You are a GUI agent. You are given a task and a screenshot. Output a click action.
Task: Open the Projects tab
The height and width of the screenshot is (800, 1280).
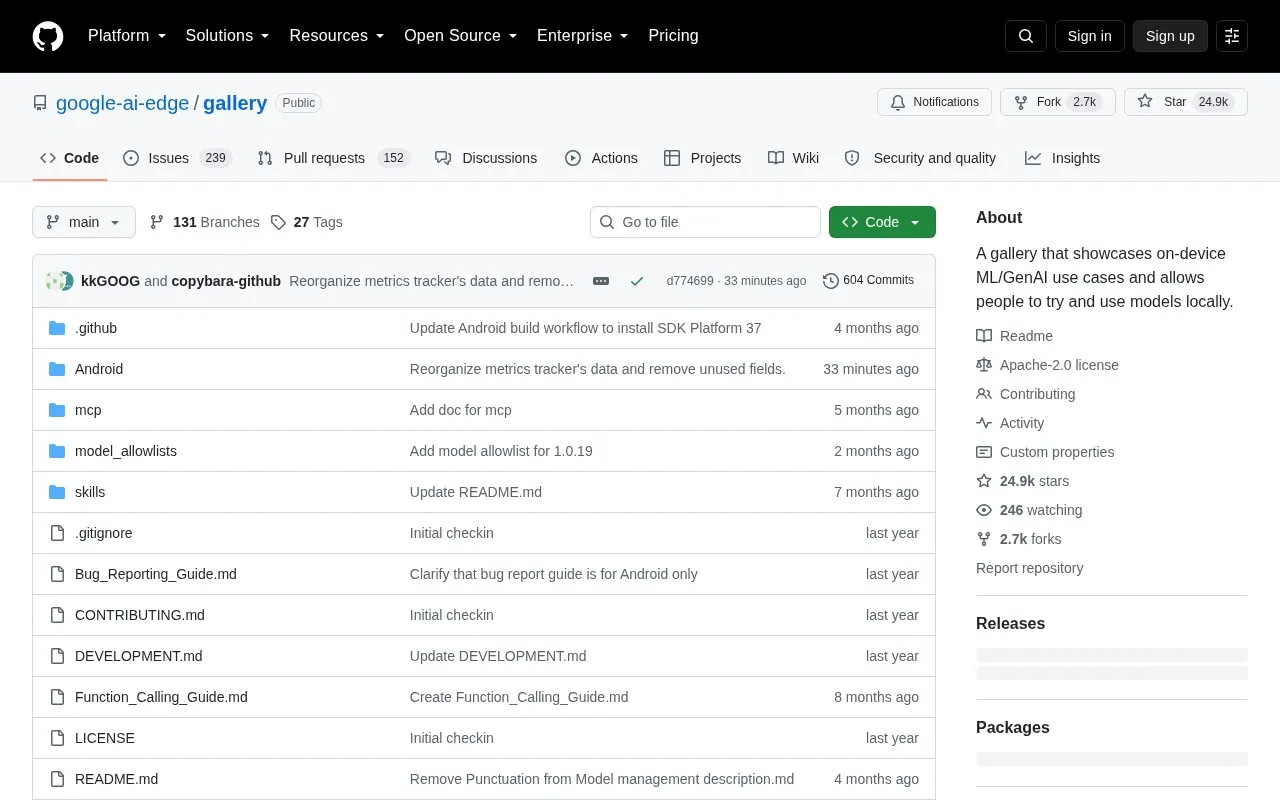click(x=702, y=158)
